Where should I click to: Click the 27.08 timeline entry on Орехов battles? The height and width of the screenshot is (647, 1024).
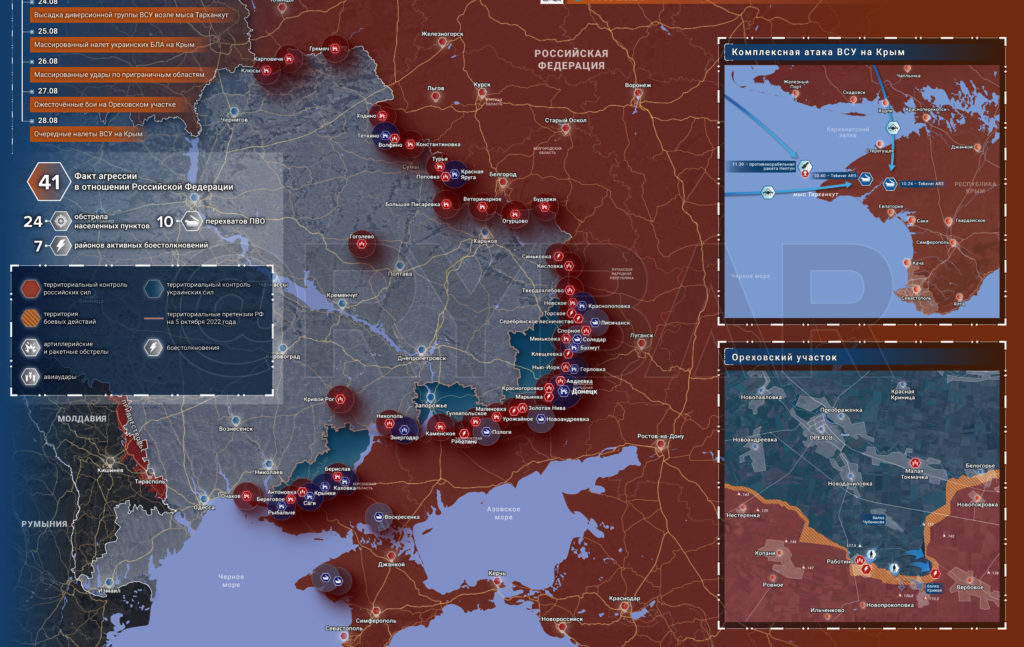[104, 104]
